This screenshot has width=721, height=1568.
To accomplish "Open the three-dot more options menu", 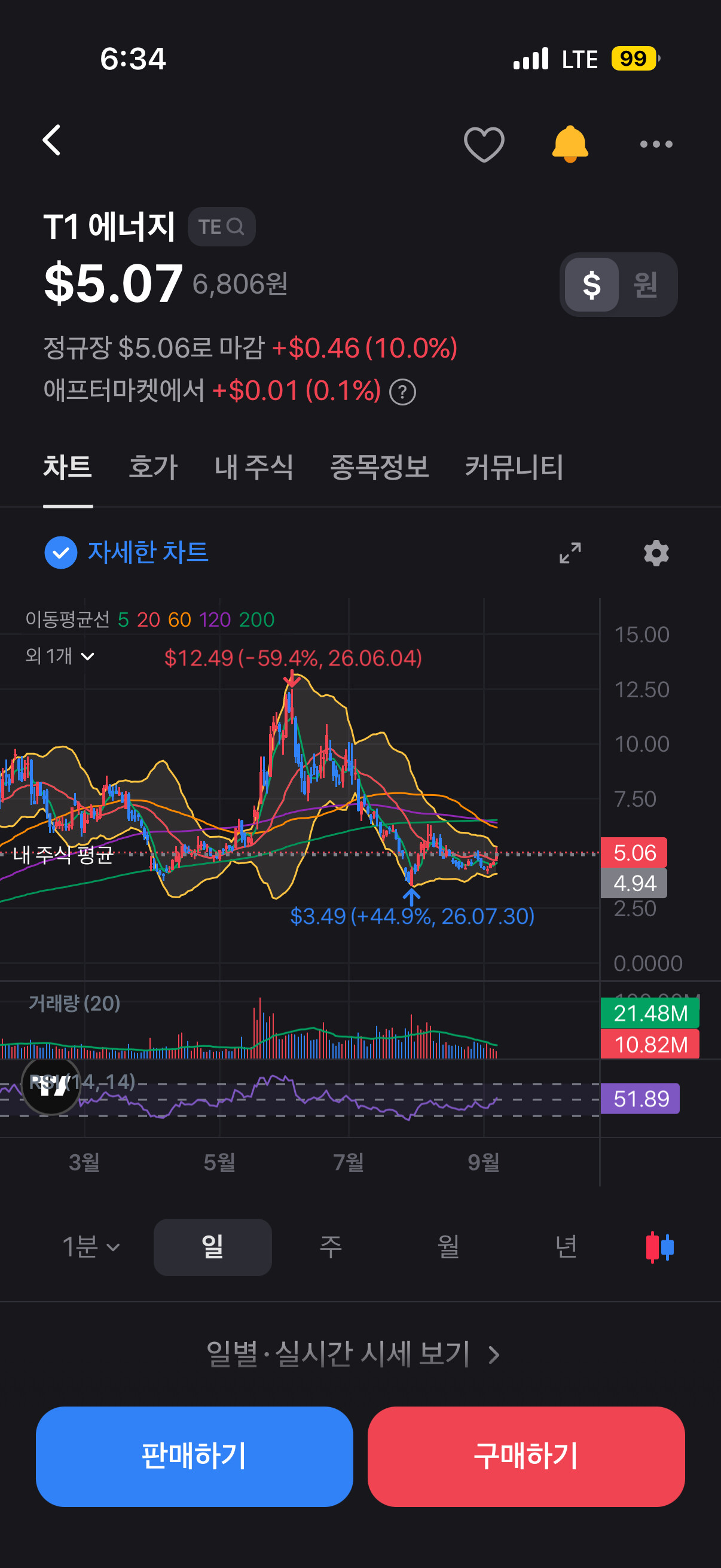I will [x=656, y=144].
